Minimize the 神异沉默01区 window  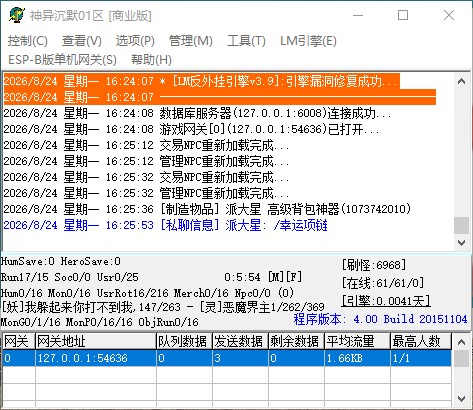358,15
